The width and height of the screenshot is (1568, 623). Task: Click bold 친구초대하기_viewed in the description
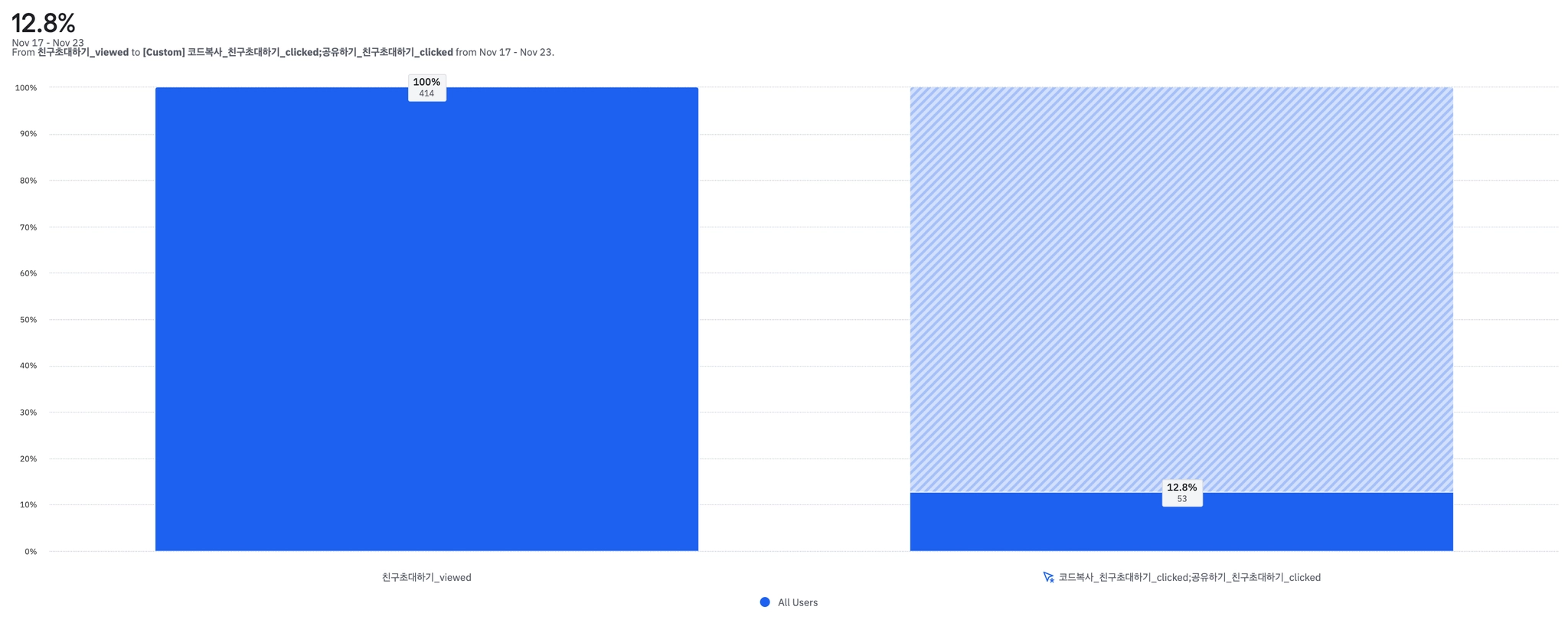coord(83,53)
